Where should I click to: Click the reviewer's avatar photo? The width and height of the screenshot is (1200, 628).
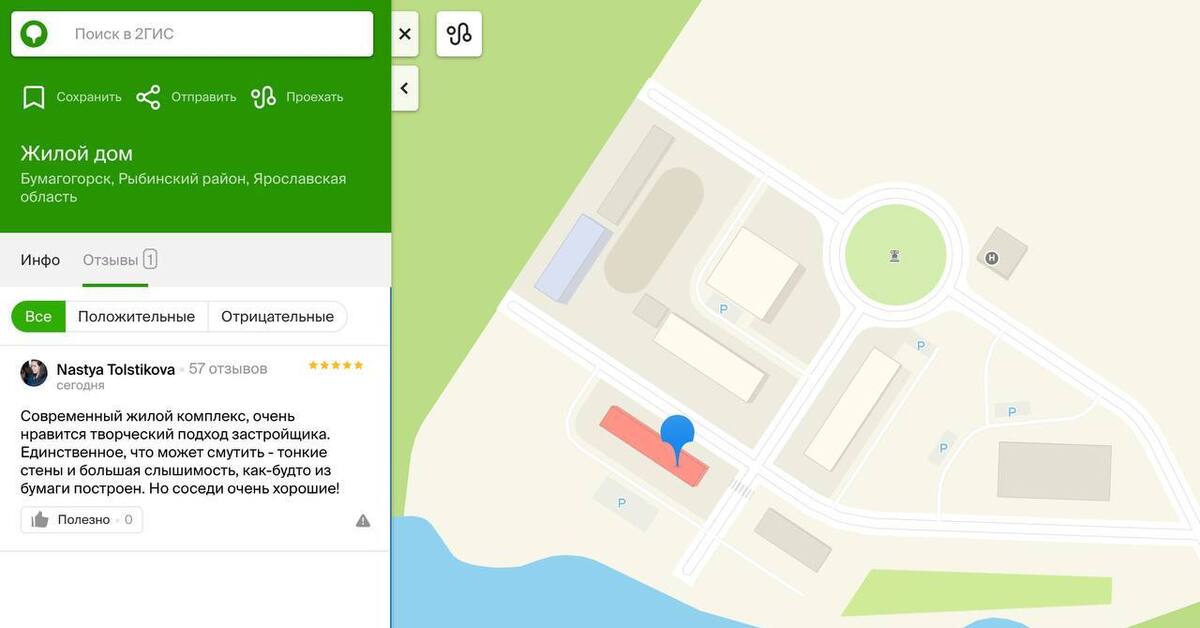[x=34, y=373]
